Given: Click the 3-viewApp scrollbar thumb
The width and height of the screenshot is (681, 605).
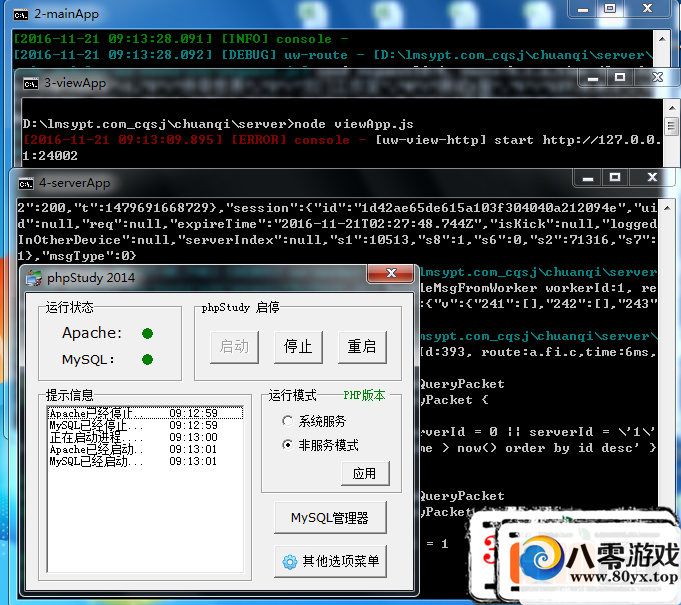Looking at the screenshot, I should [671, 126].
